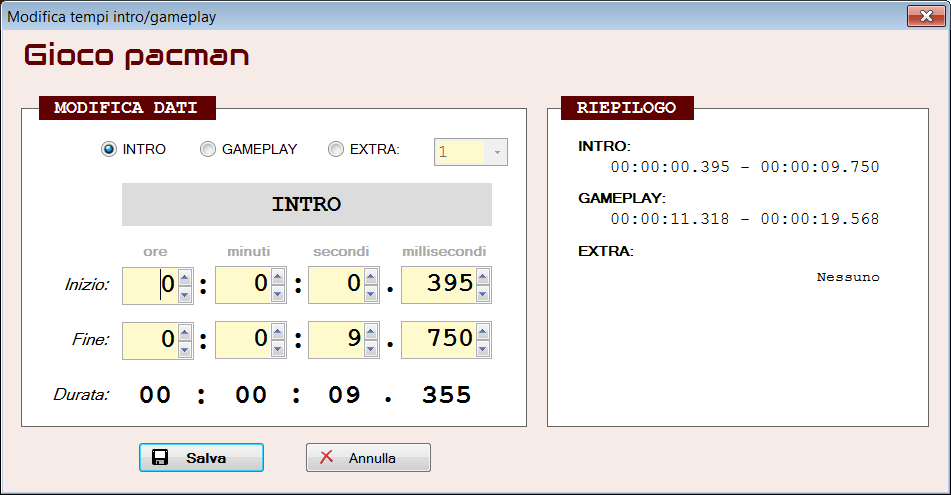Click the Salva button

pyautogui.click(x=201, y=458)
